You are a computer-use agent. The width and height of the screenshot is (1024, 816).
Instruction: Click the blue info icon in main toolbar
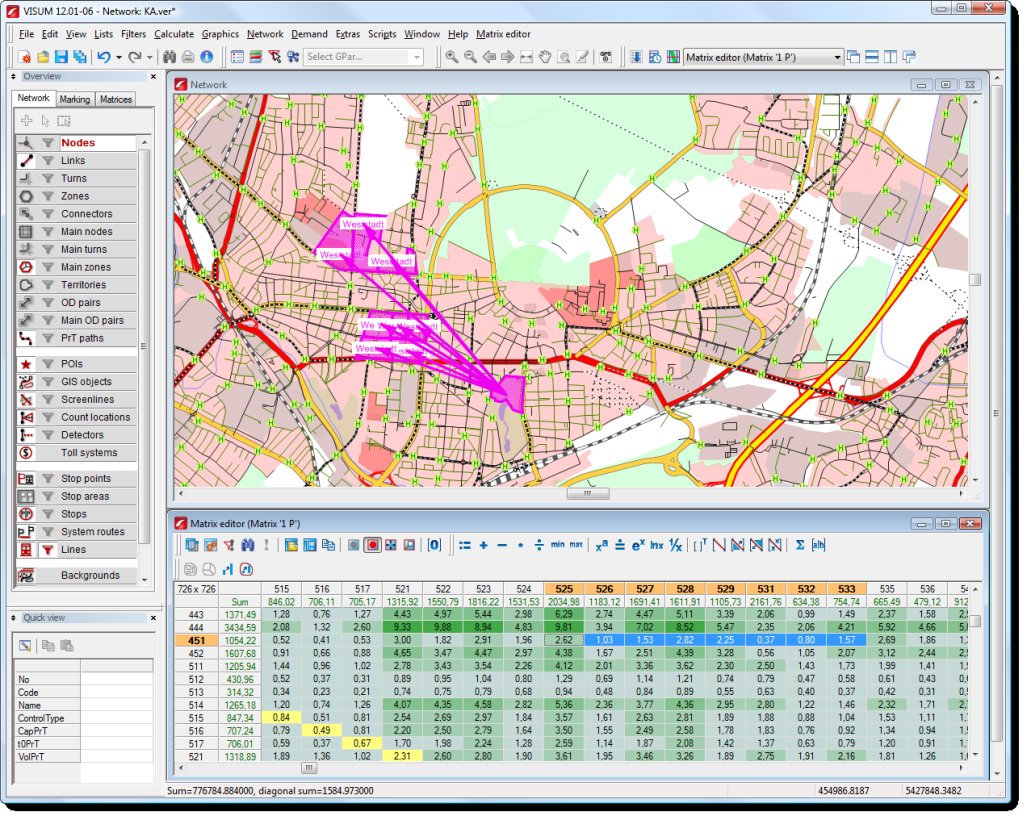tap(206, 57)
